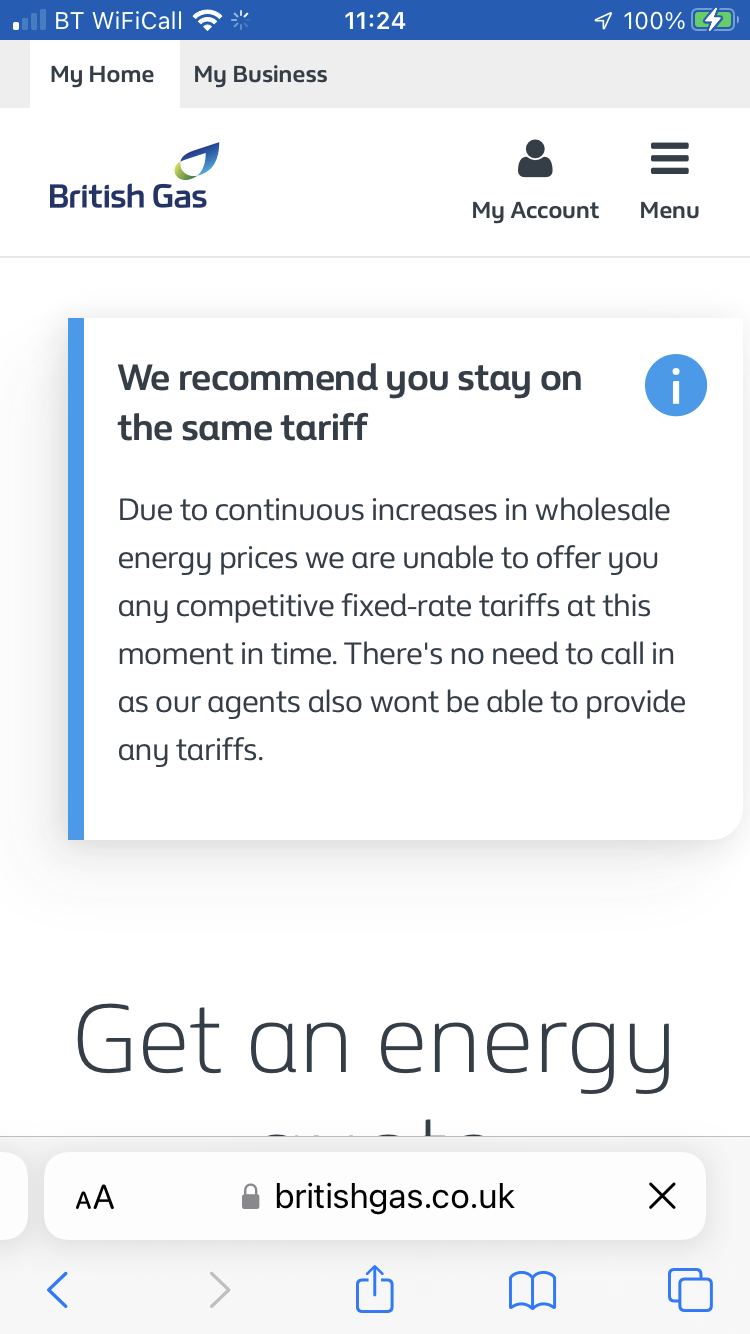Switch to the My Business tab
The image size is (750, 1334).
point(260,74)
